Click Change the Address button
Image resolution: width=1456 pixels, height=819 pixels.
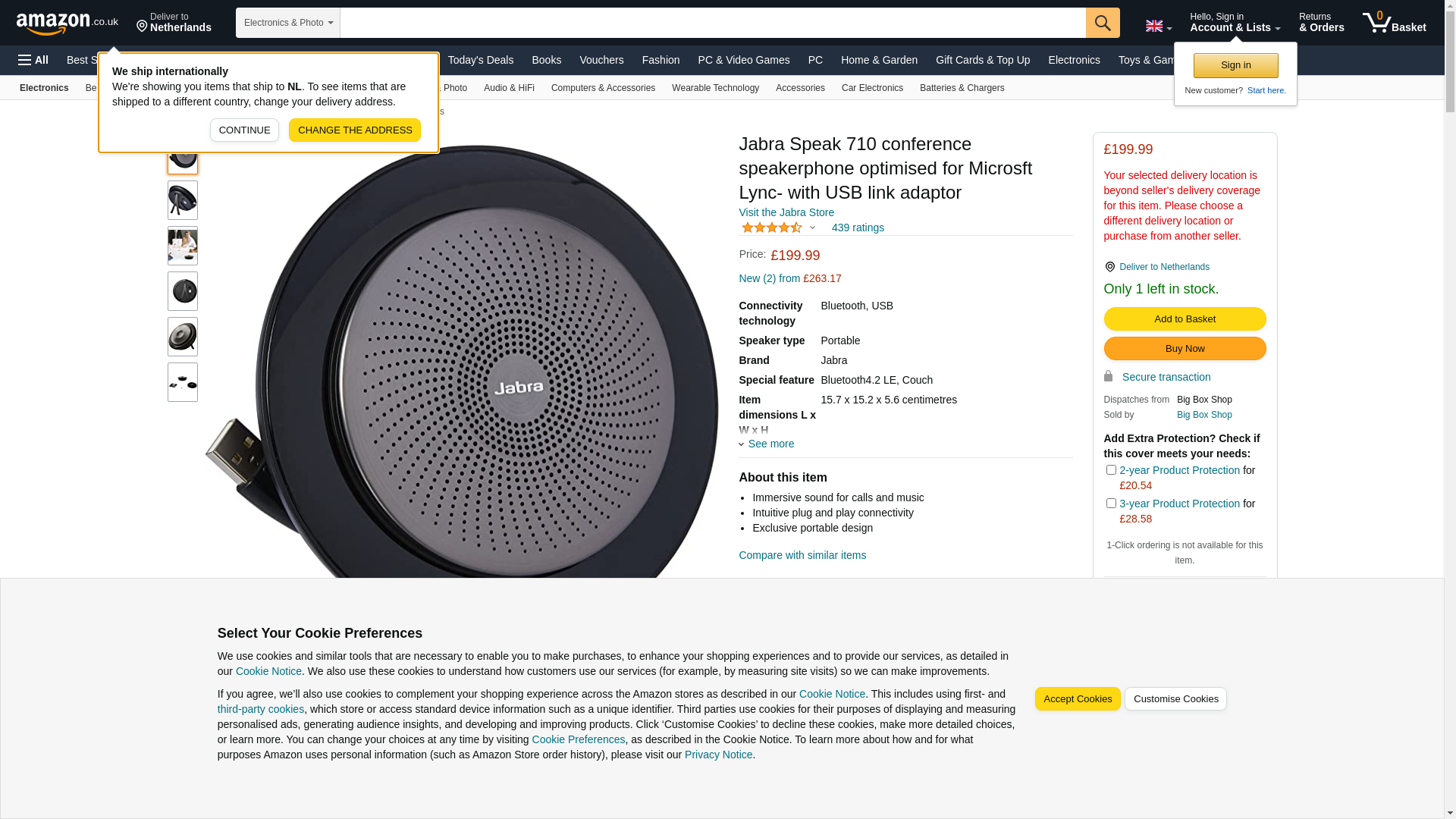click(x=355, y=130)
